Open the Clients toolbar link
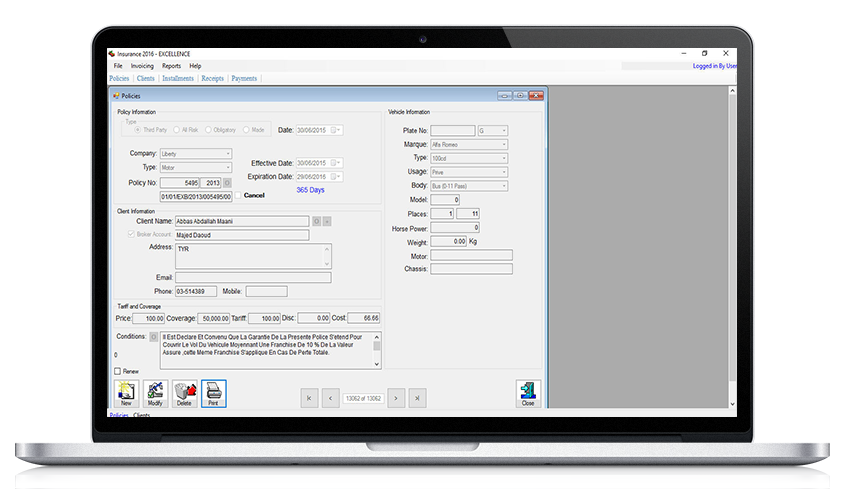 145,79
